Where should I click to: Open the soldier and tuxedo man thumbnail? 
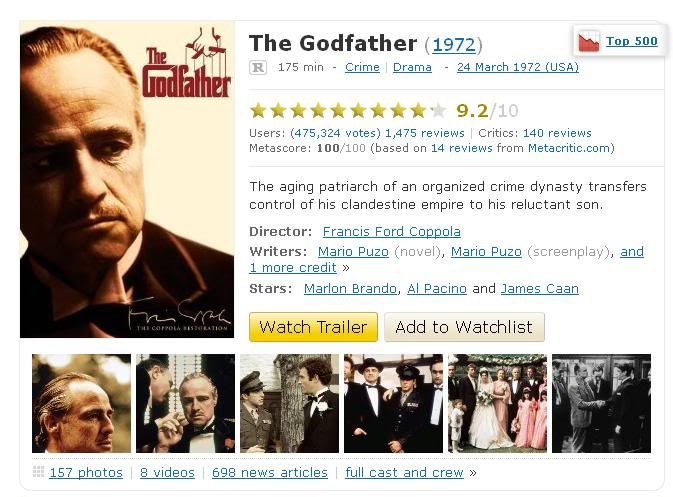point(289,403)
